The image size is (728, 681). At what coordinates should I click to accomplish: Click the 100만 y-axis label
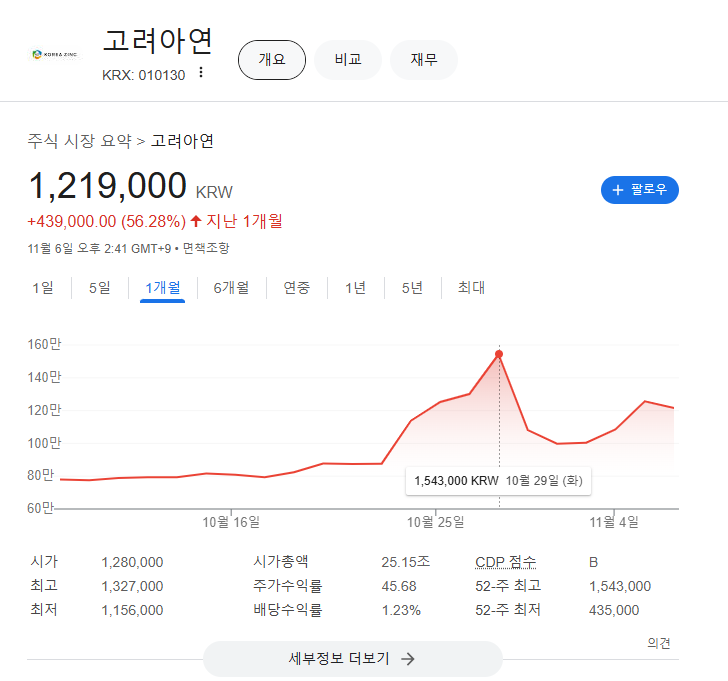[x=44, y=443]
